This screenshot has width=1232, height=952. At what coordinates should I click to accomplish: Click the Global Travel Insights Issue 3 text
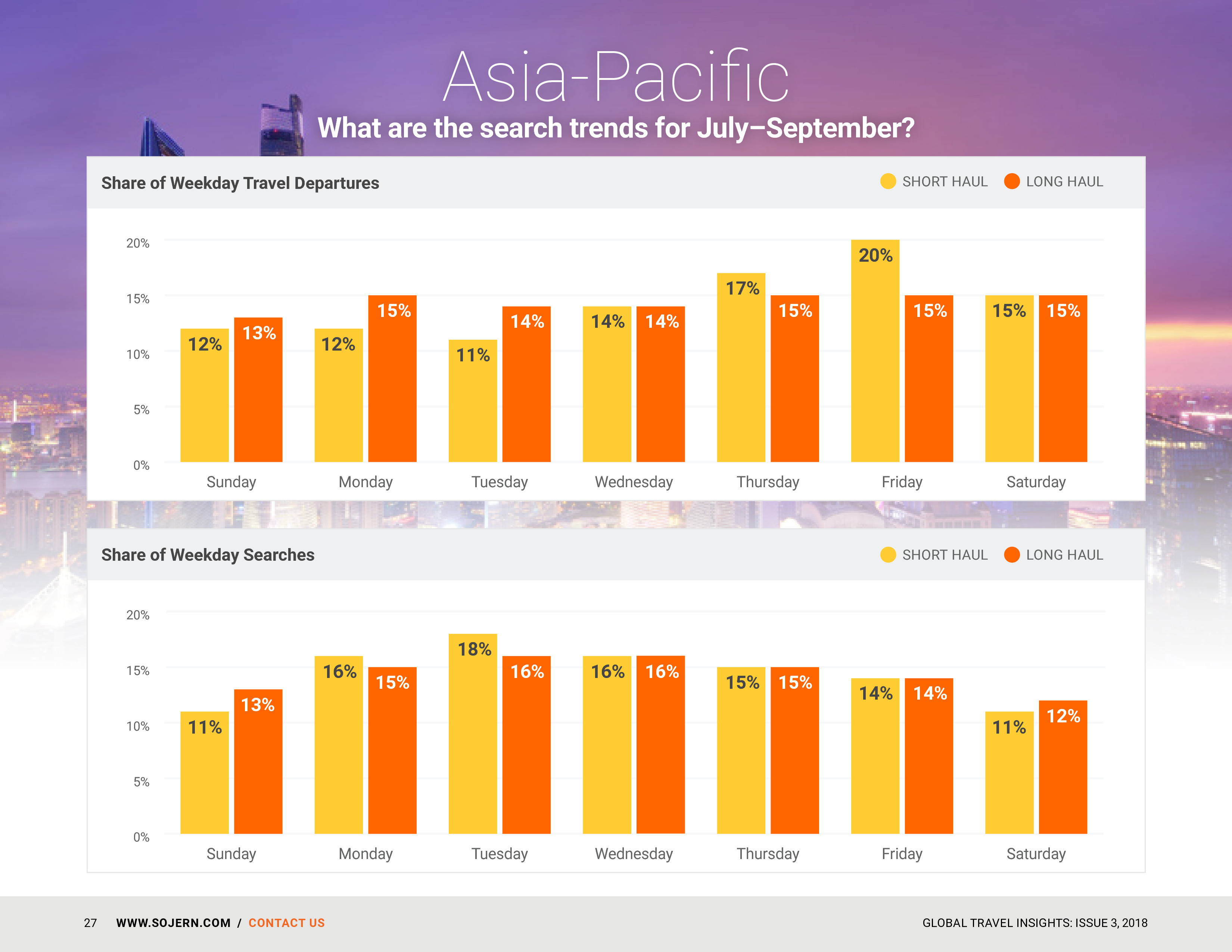[x=1035, y=923]
